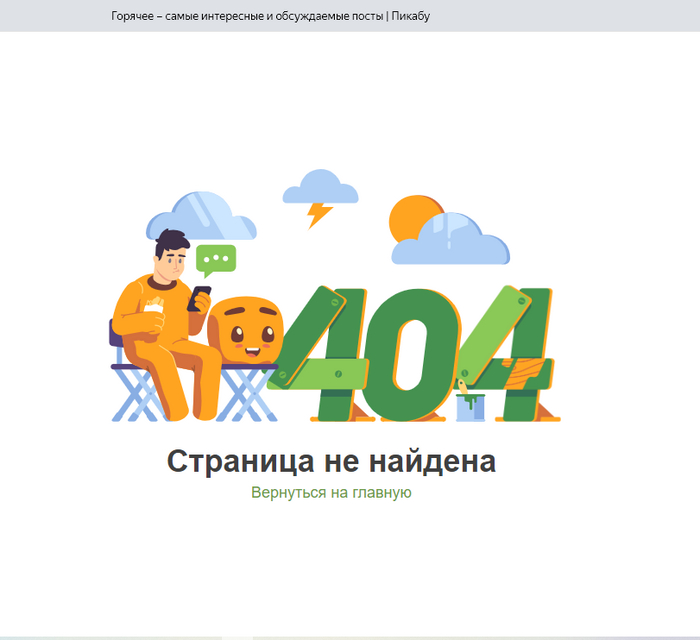Click the orange lightning bolt
700x640 pixels.
320,214
